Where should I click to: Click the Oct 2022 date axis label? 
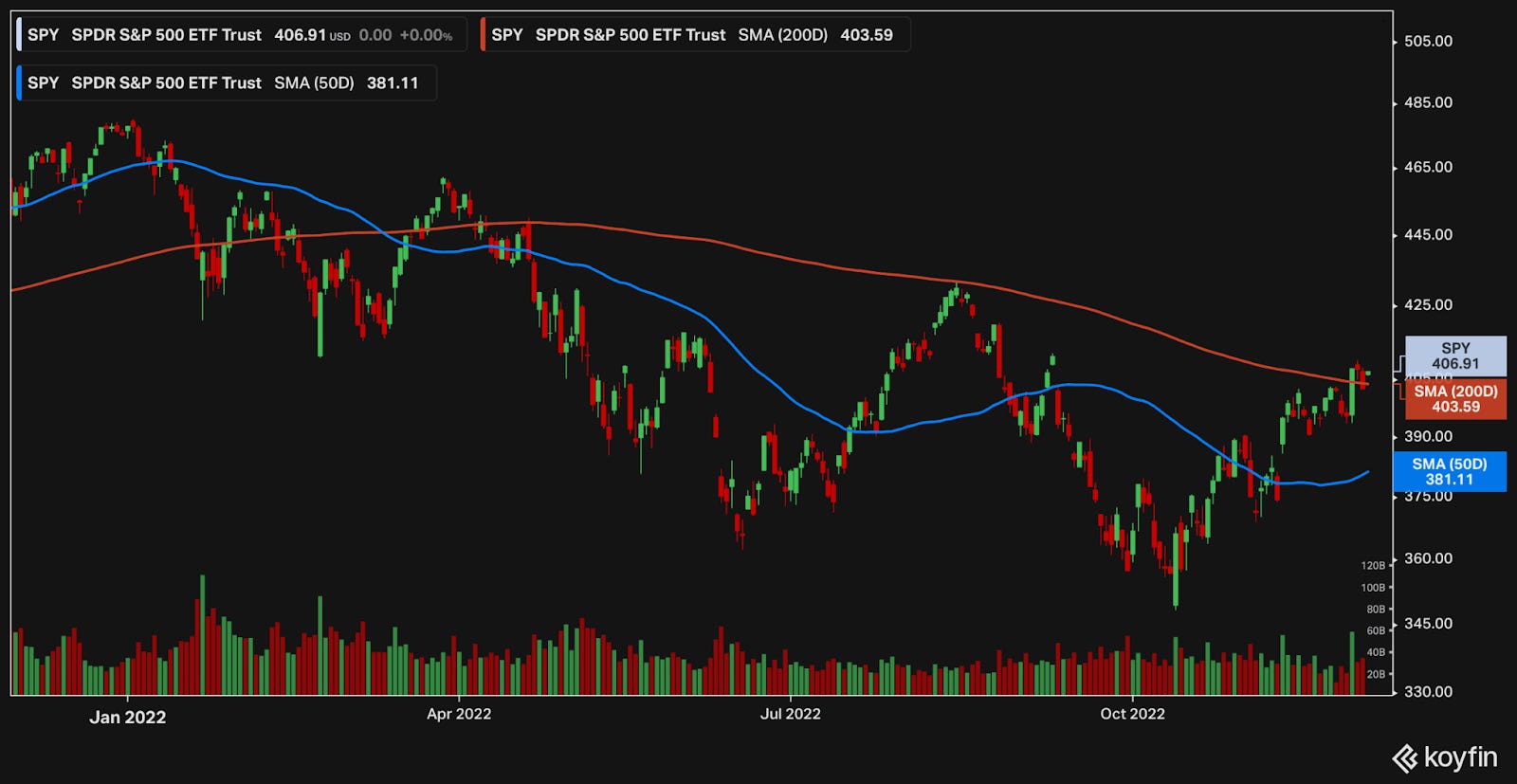1132,714
